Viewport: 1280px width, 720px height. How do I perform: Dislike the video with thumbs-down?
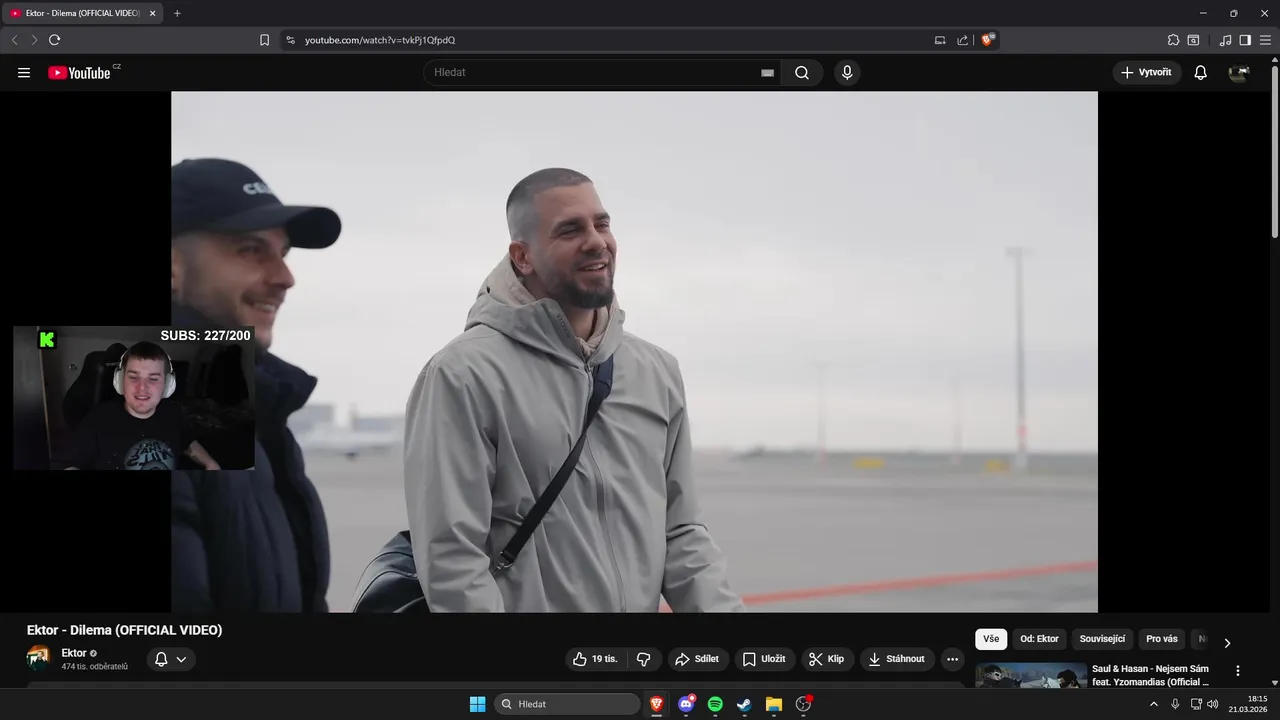pos(643,659)
